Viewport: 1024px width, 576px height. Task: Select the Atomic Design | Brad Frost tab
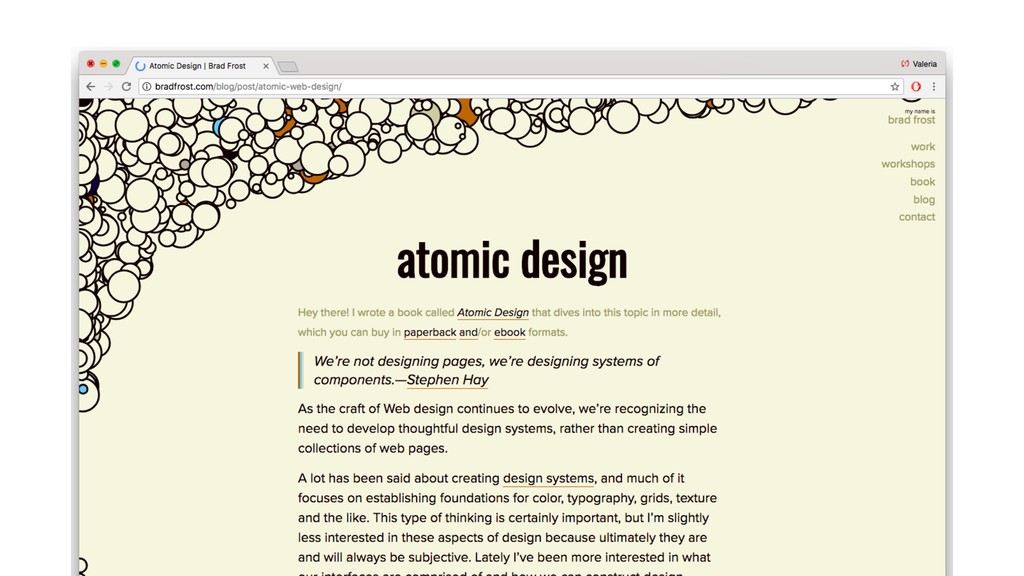202,66
